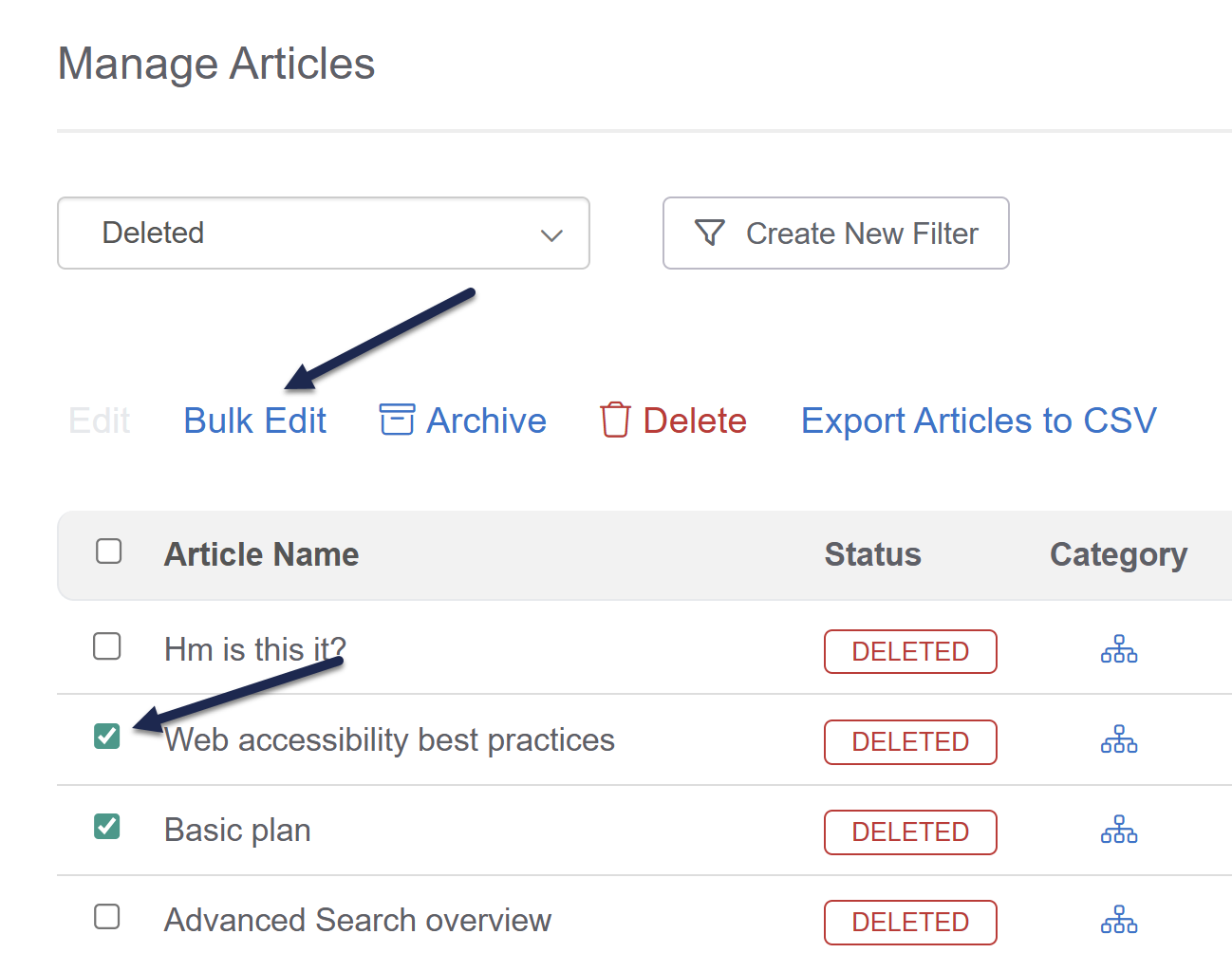This screenshot has width=1232, height=953.
Task: Click category icon for 'Hm is this it?'
Action: 1118,649
